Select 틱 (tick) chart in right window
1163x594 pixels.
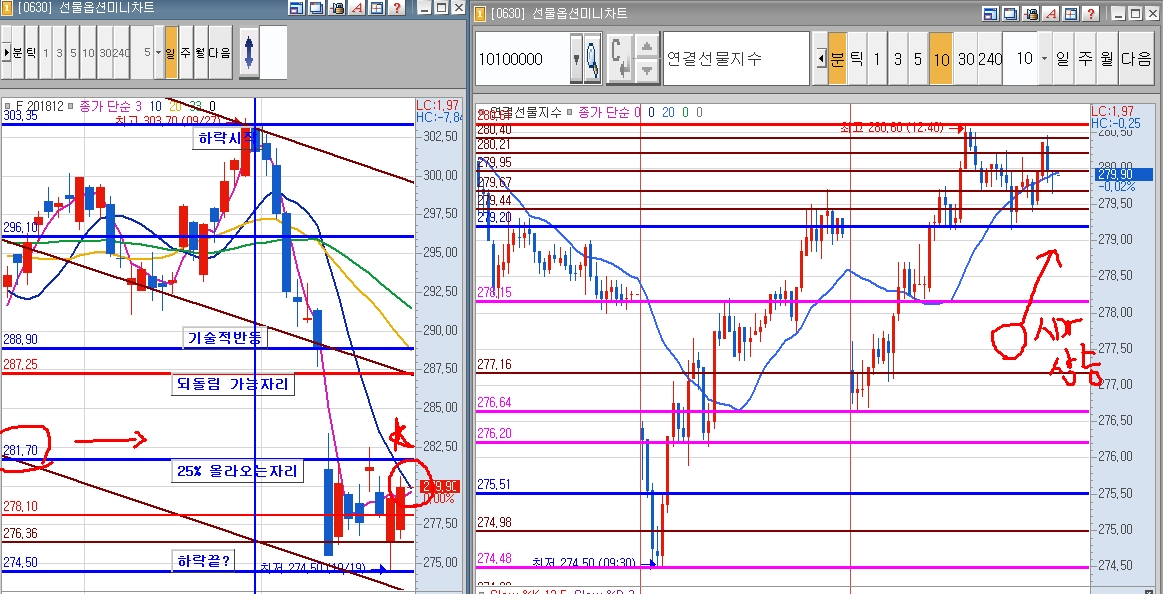click(x=857, y=59)
